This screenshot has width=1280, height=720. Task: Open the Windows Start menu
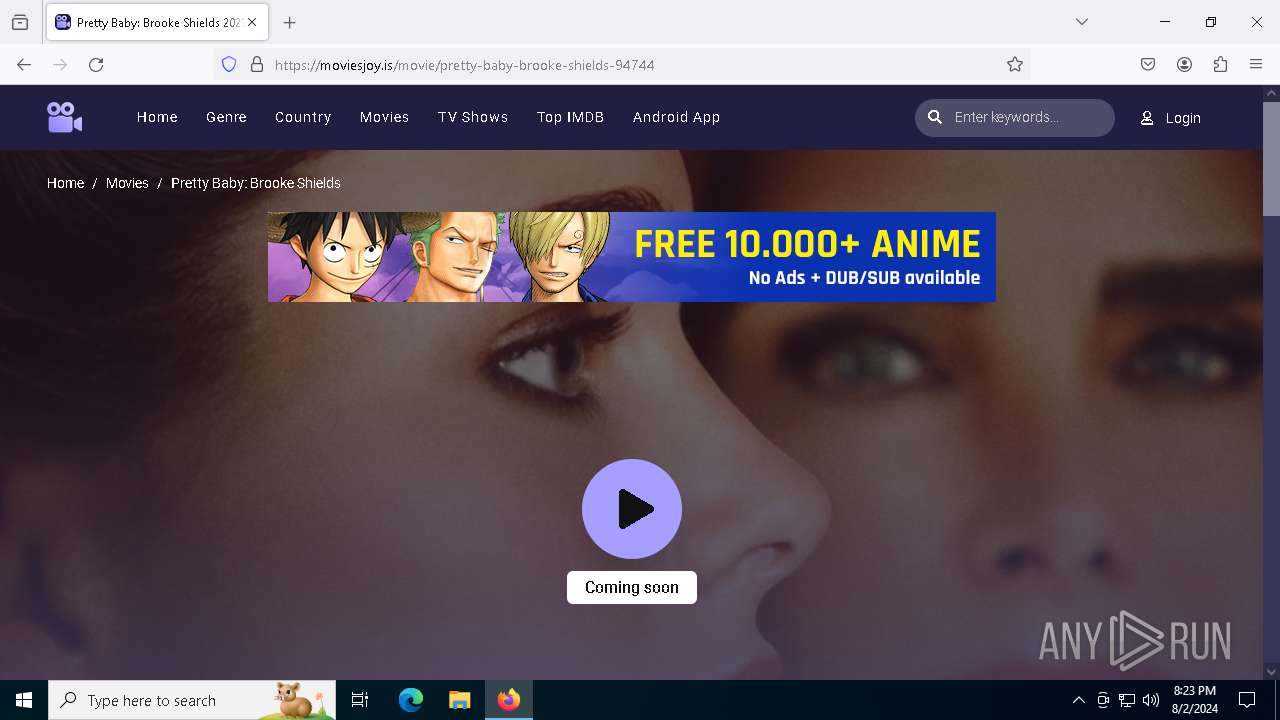(24, 700)
